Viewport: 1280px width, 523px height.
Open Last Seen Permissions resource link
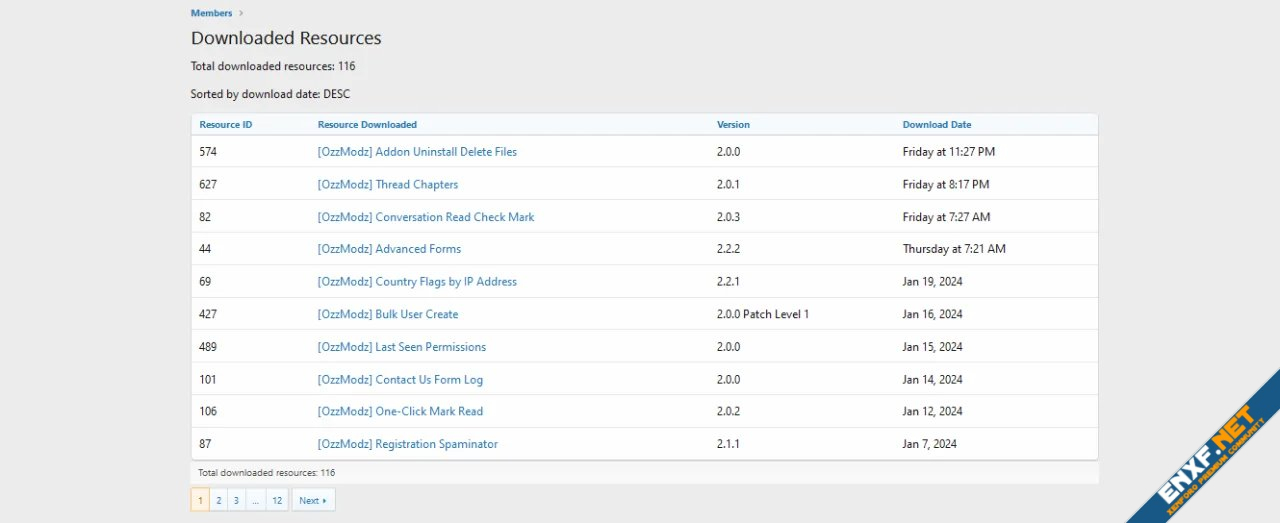402,347
